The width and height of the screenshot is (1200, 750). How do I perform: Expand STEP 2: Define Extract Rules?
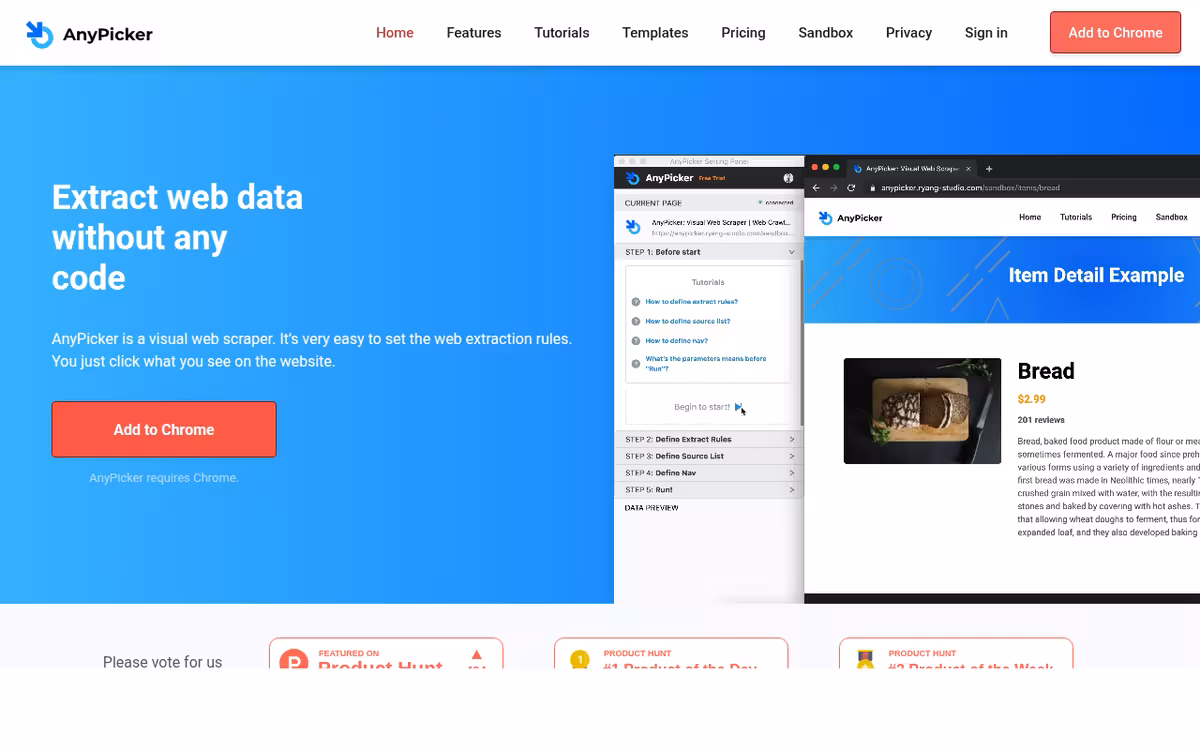(708, 439)
